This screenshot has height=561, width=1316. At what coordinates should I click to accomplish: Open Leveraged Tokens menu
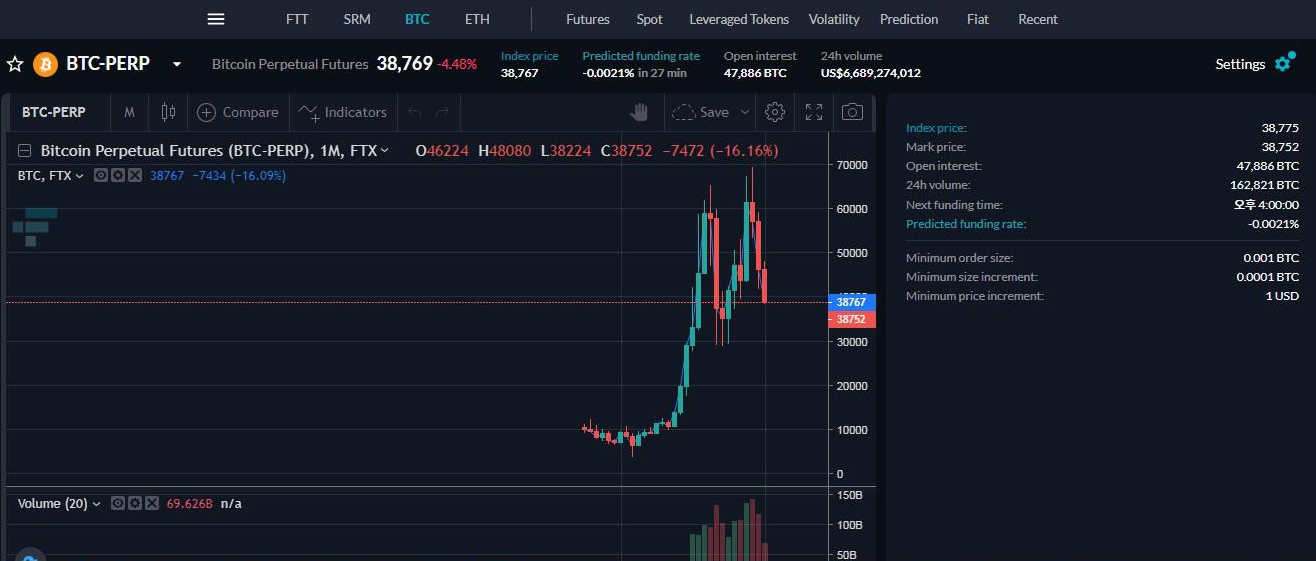pos(739,19)
